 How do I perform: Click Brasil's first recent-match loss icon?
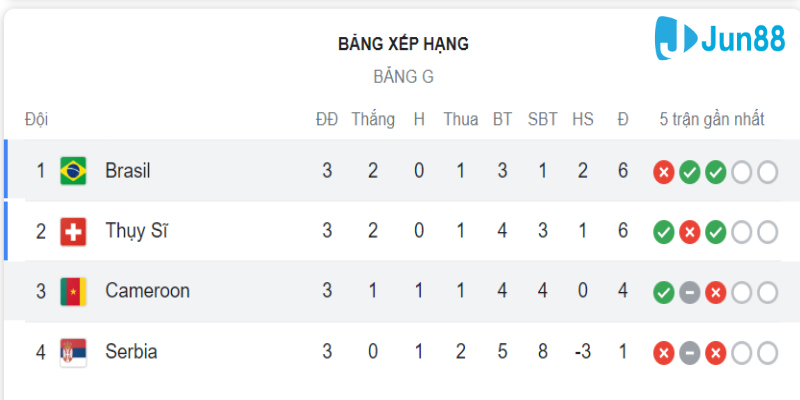663,172
